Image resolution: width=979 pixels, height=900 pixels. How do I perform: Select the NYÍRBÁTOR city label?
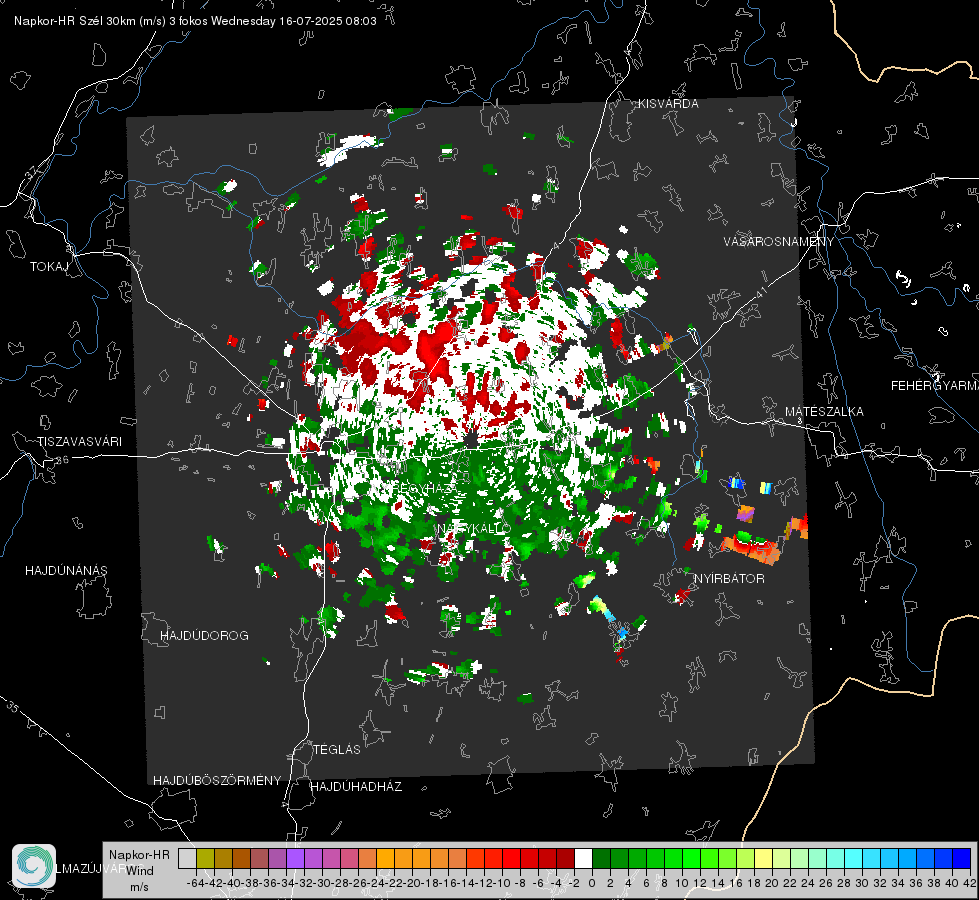(x=729, y=579)
